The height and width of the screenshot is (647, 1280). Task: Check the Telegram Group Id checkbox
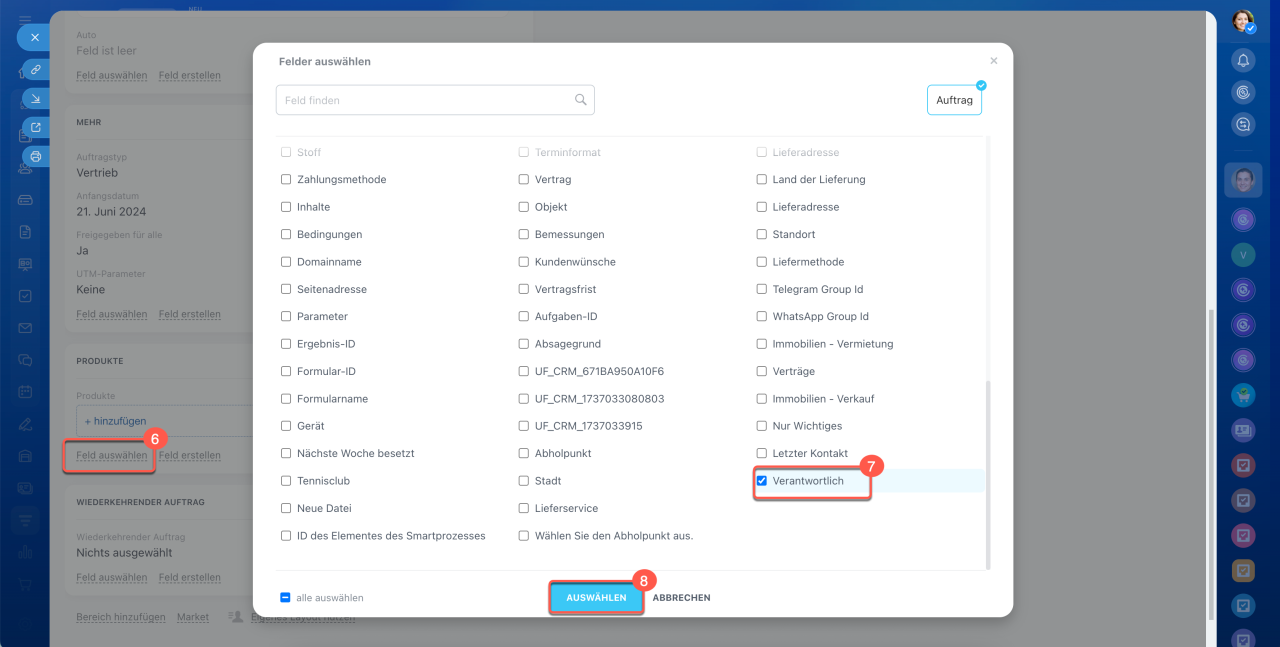click(762, 289)
